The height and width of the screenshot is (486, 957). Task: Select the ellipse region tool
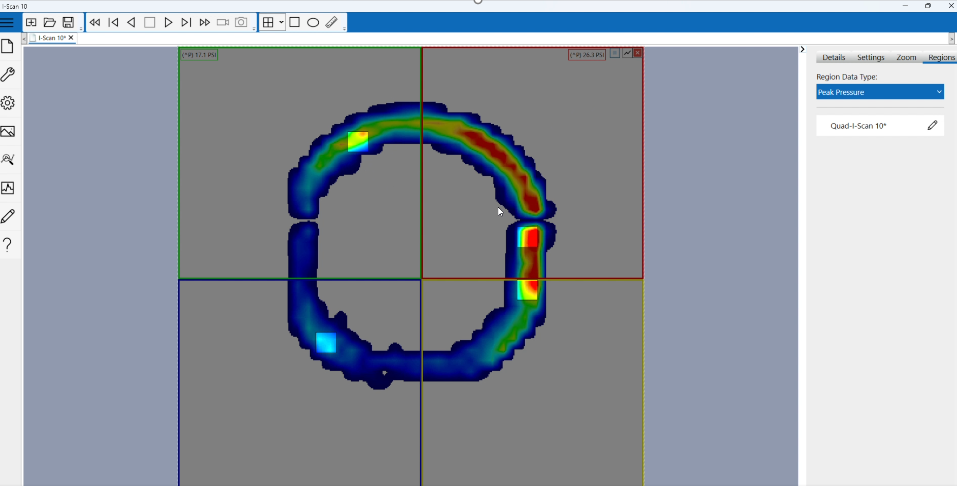tap(313, 23)
